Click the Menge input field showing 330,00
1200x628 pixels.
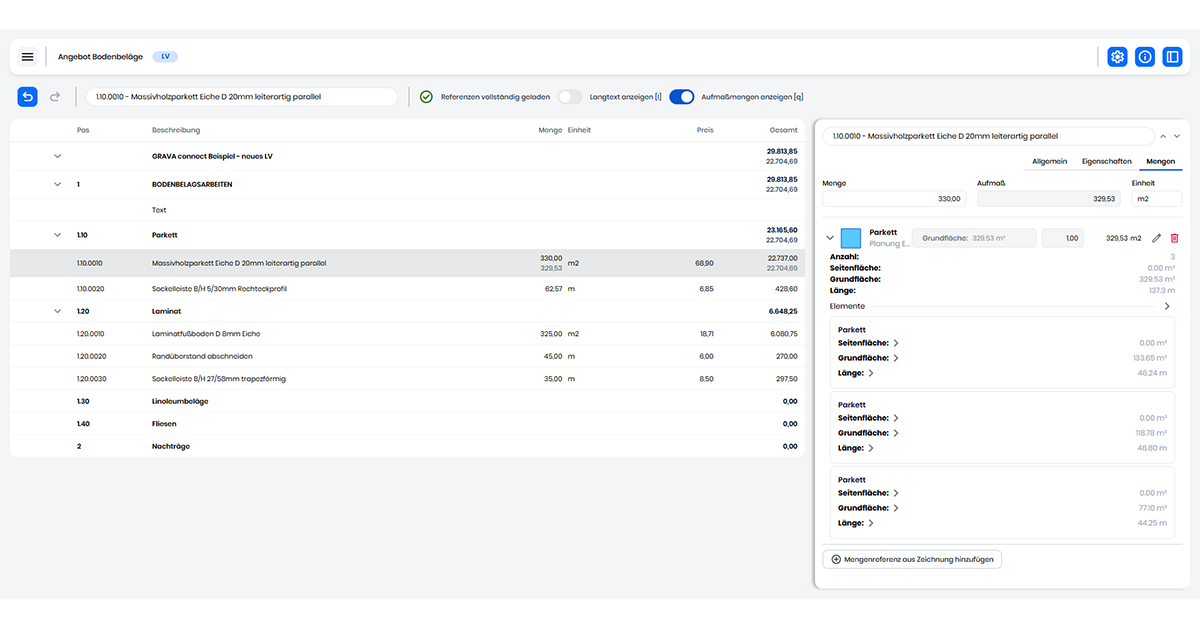click(893, 199)
